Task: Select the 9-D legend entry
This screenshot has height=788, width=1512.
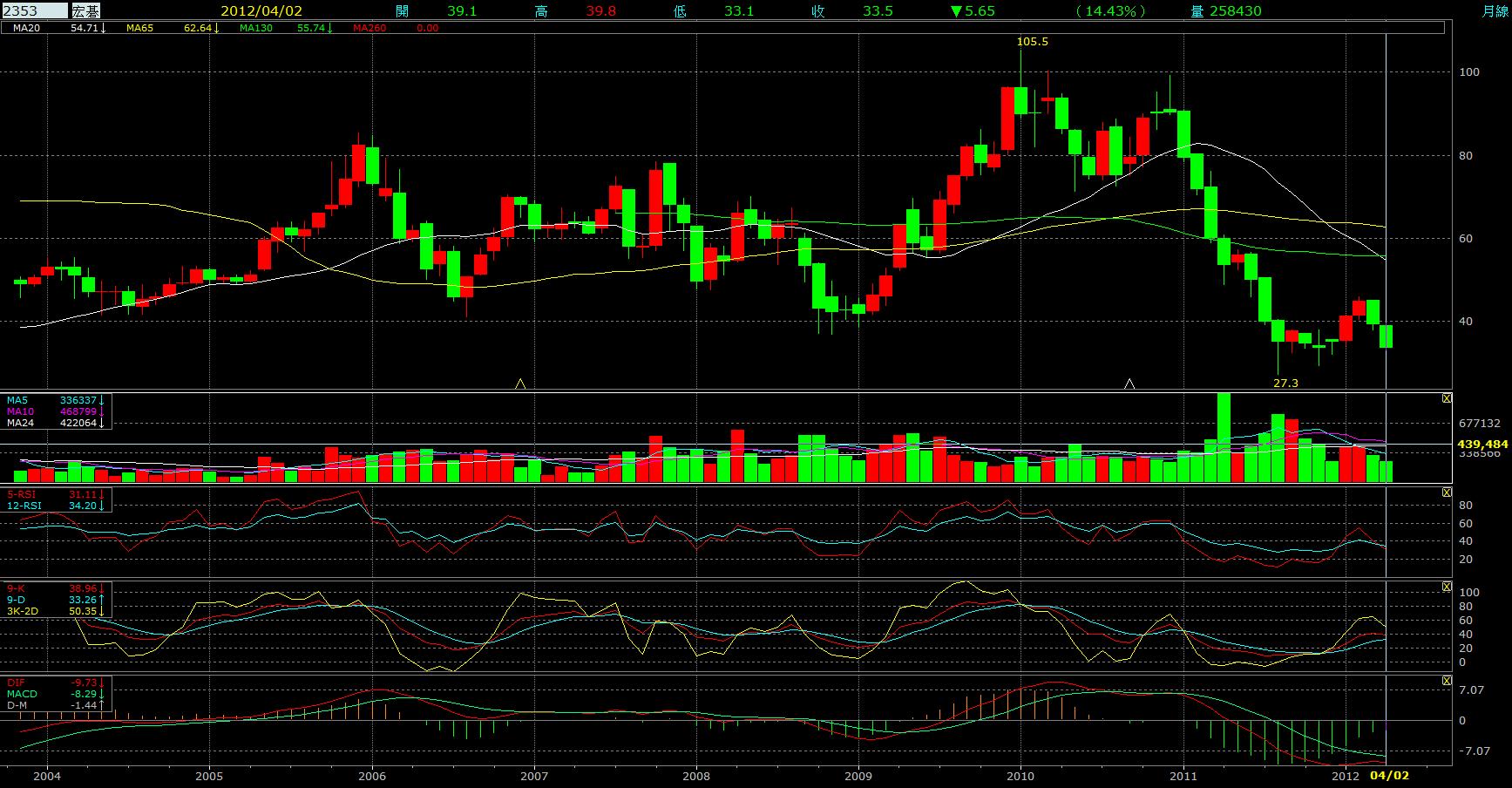Action: (x=16, y=600)
